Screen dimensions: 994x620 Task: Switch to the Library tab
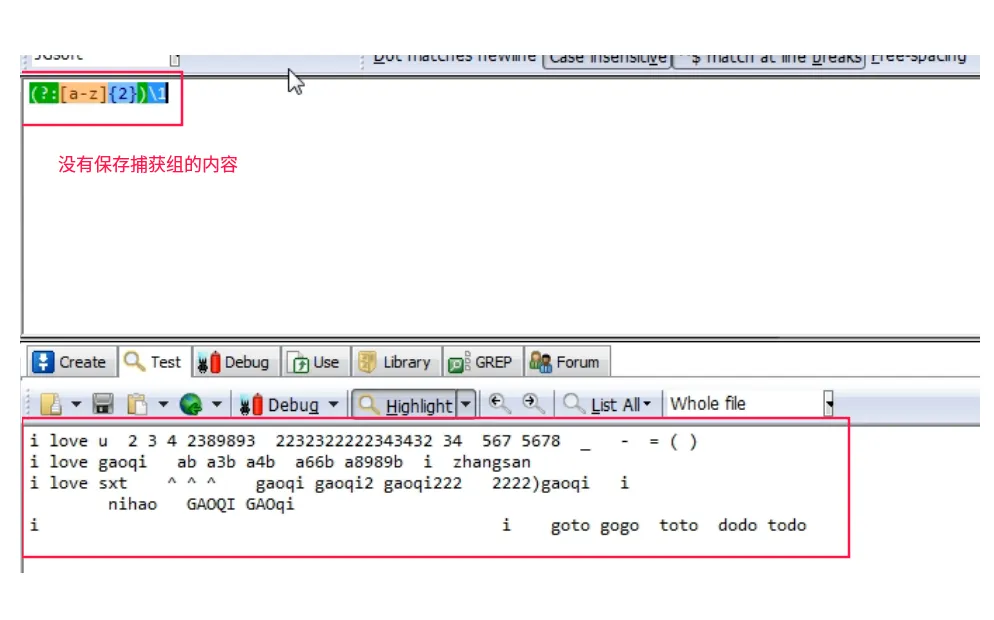(x=396, y=362)
